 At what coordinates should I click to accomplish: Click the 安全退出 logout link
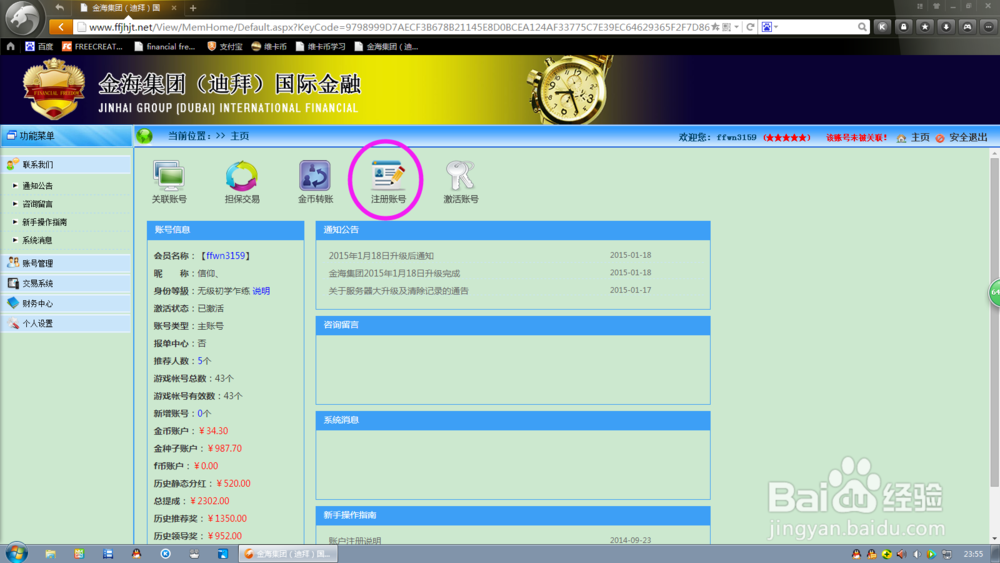point(968,137)
